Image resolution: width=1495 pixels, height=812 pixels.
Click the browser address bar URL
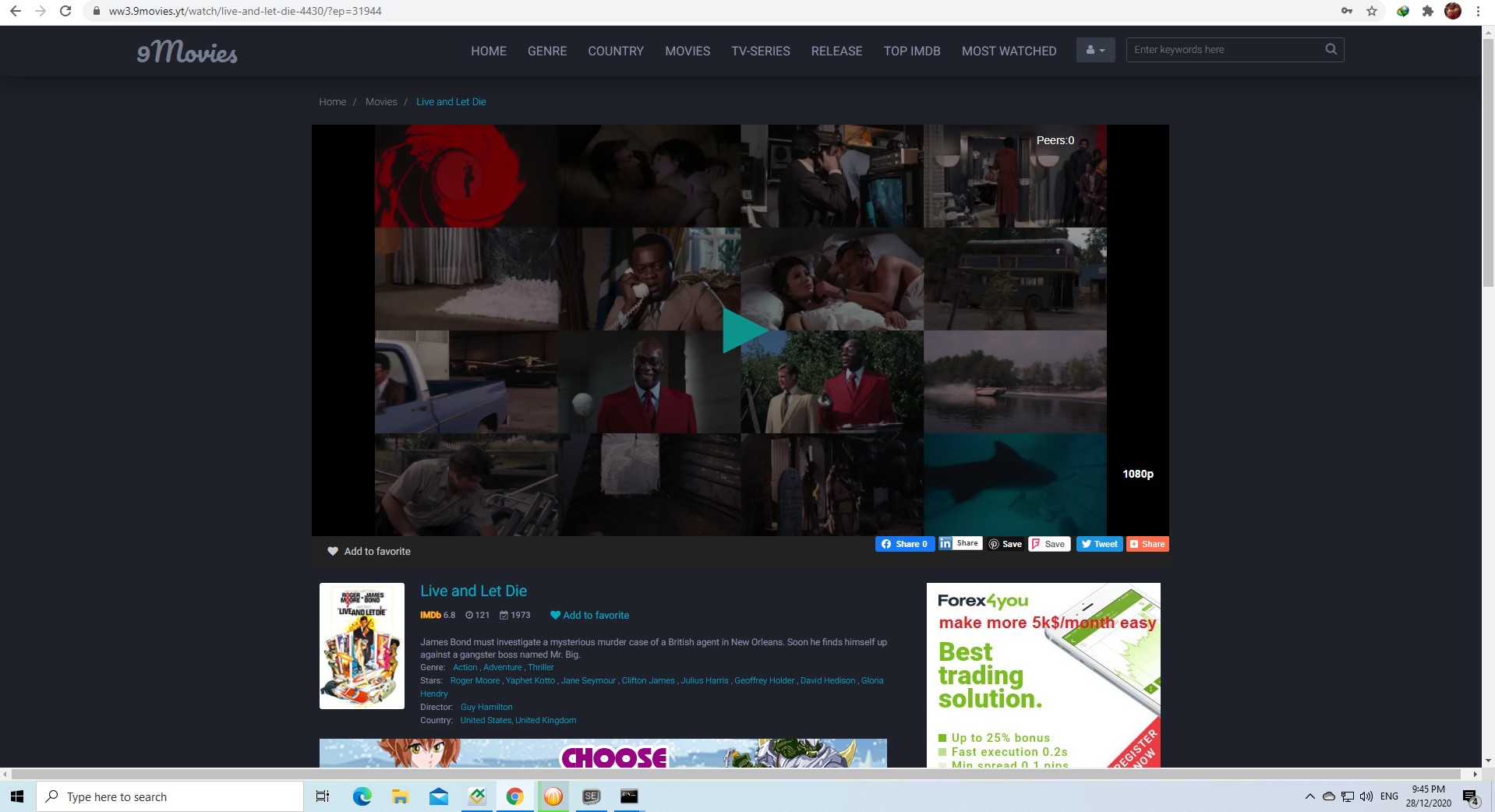[x=246, y=11]
